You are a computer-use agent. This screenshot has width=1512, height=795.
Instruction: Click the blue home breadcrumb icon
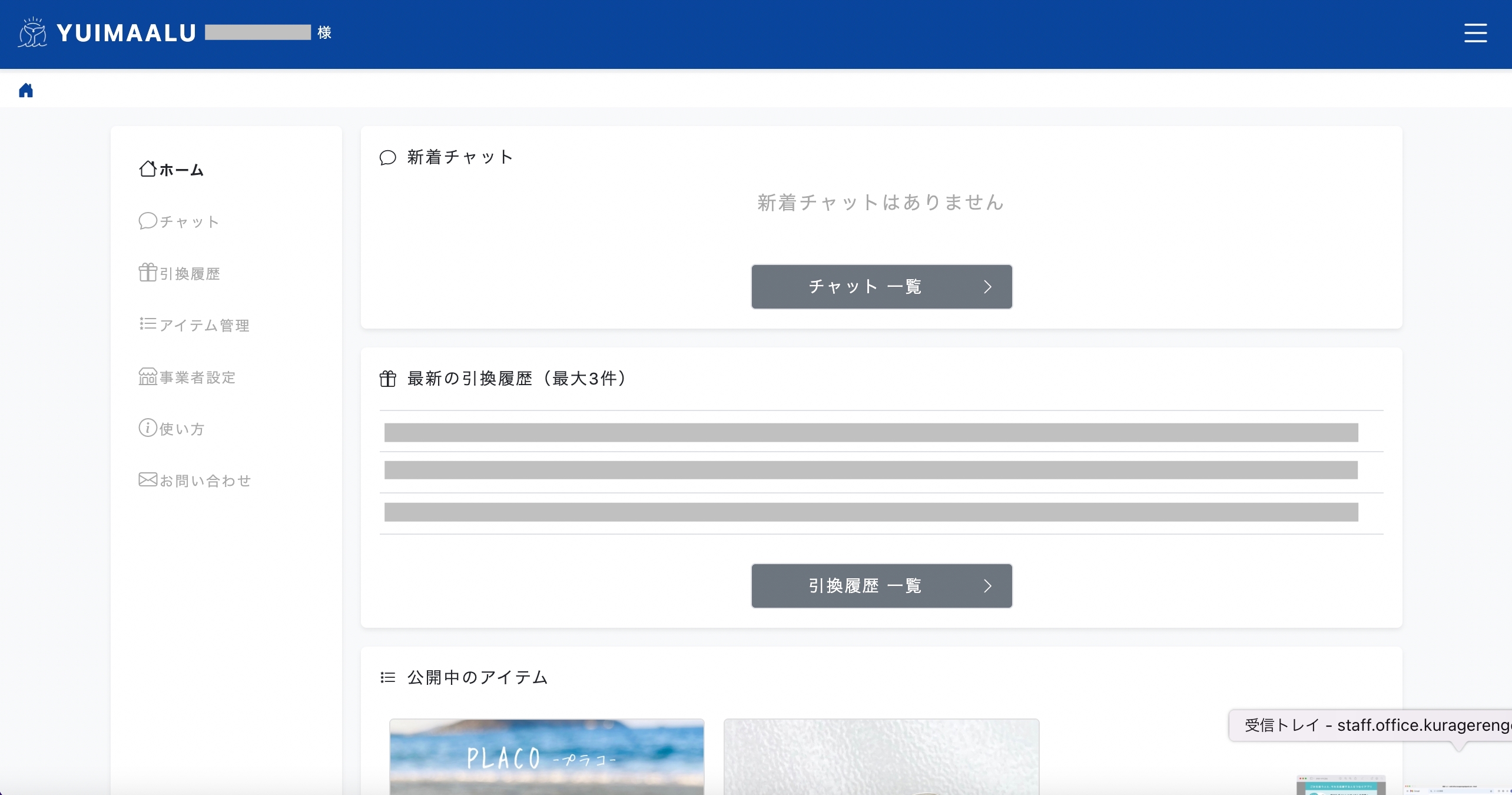26,90
